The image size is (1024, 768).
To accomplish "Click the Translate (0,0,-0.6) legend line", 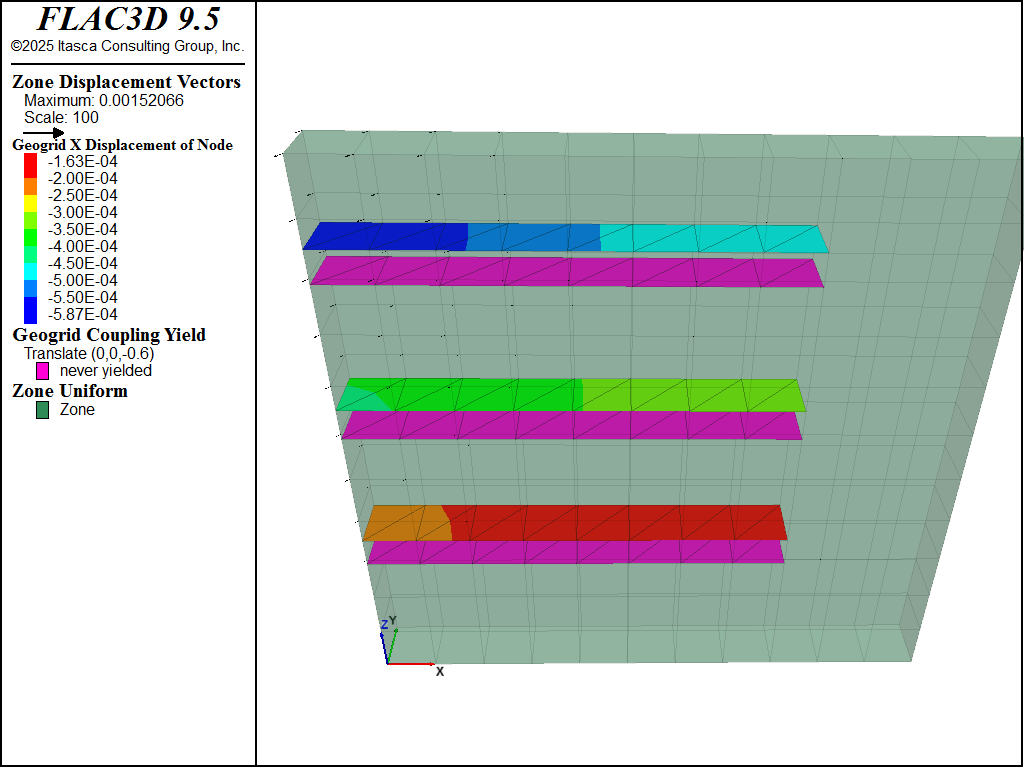I will [x=89, y=353].
